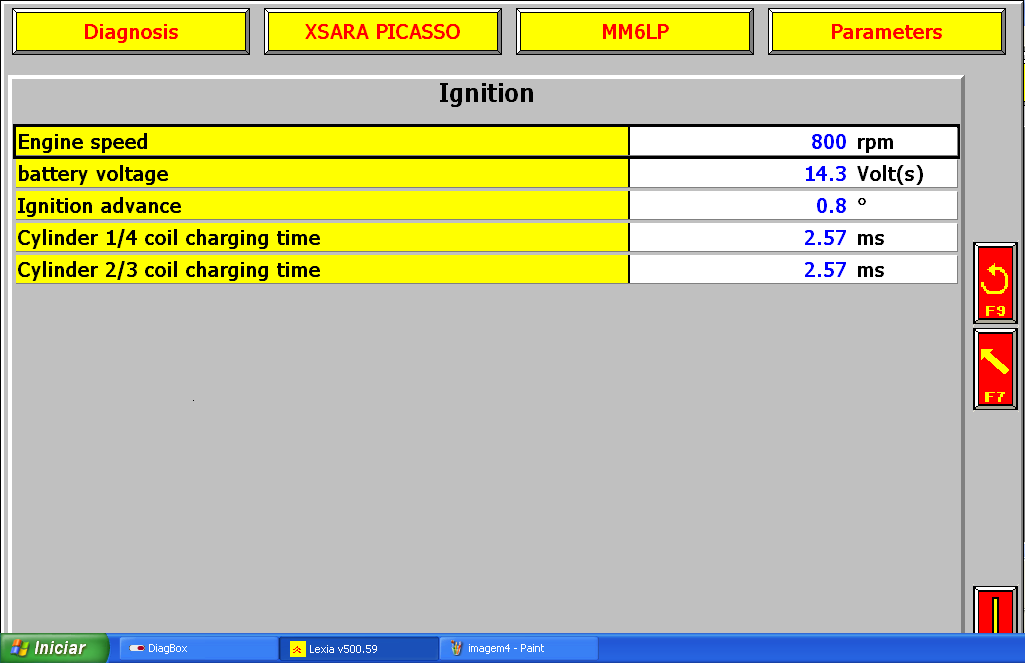Click the Diagnosis header button
1025x663 pixels.
point(130,32)
